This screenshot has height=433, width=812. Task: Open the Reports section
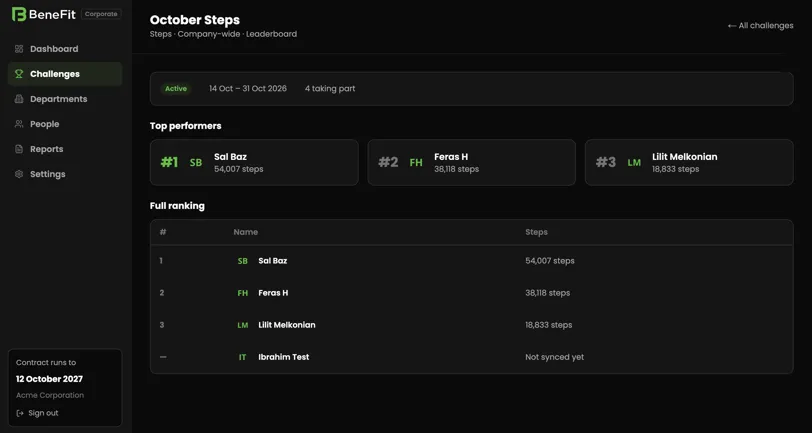coord(65,149)
